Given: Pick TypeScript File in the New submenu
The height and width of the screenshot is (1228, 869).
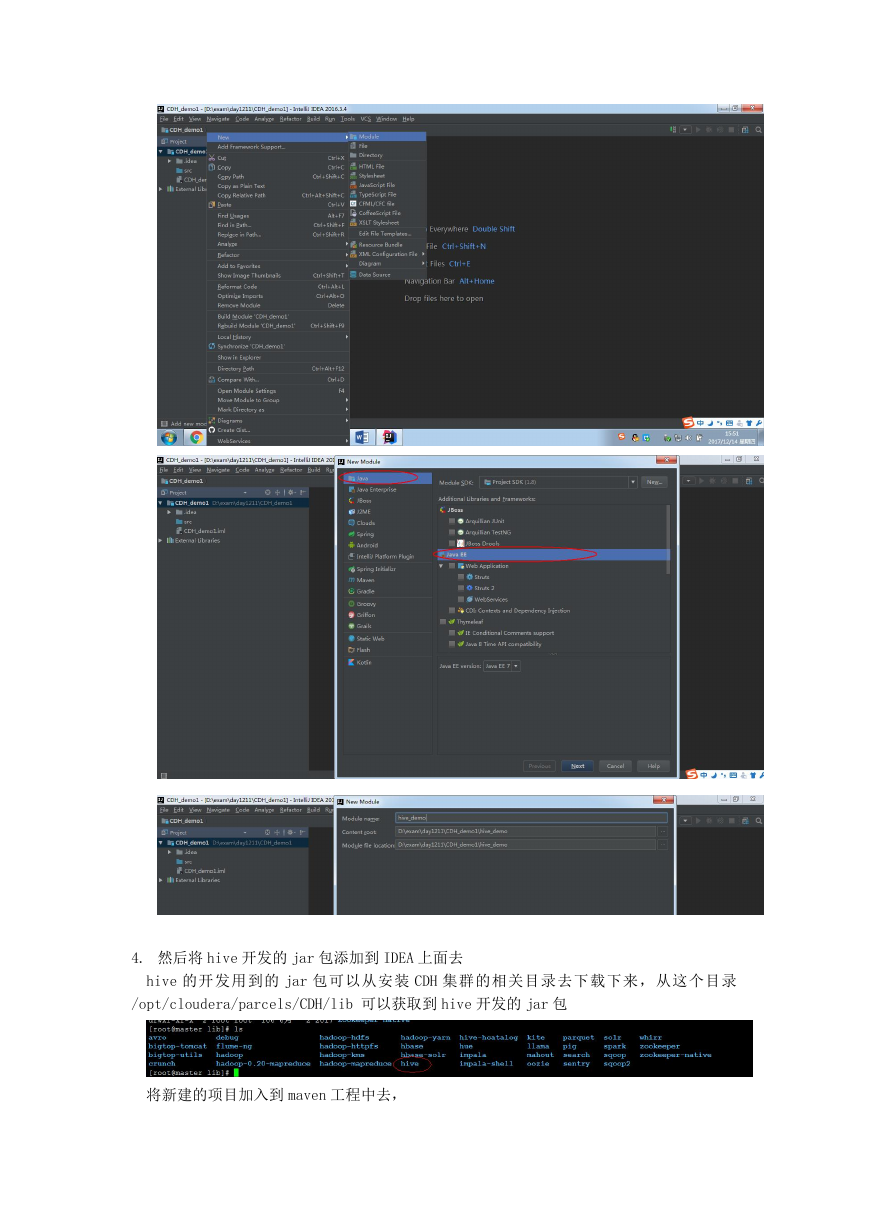Looking at the screenshot, I should click(x=387, y=194).
